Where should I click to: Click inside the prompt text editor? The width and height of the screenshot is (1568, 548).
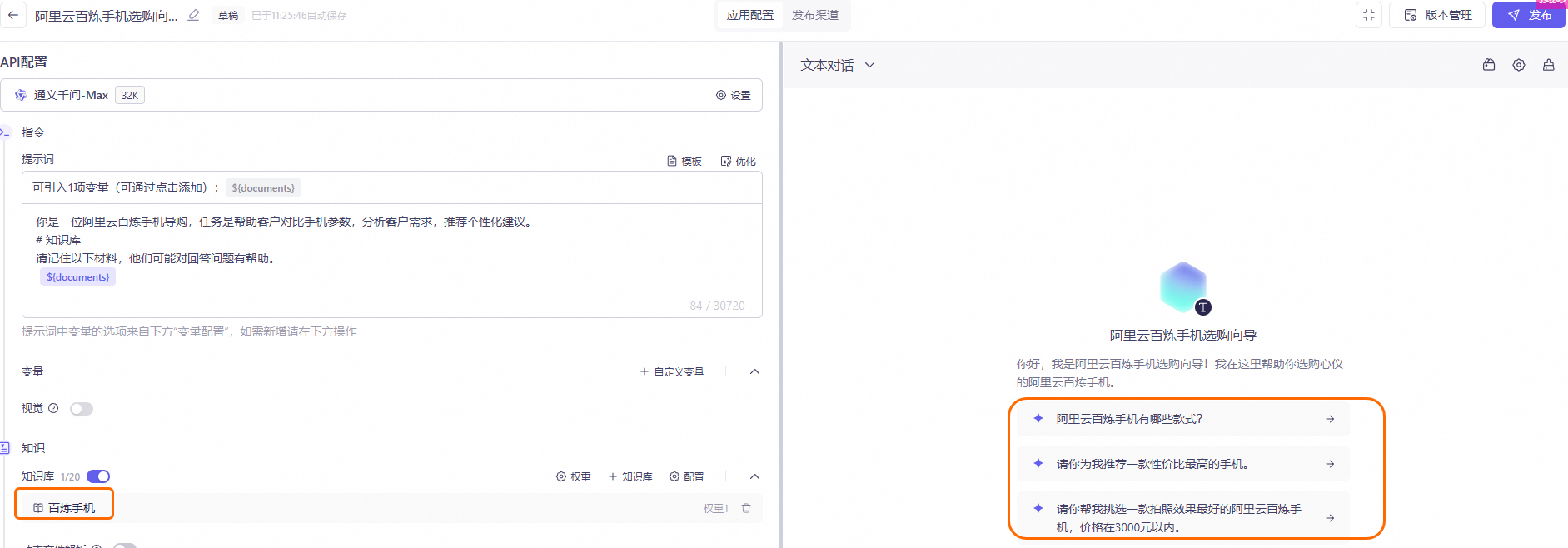tap(391, 260)
